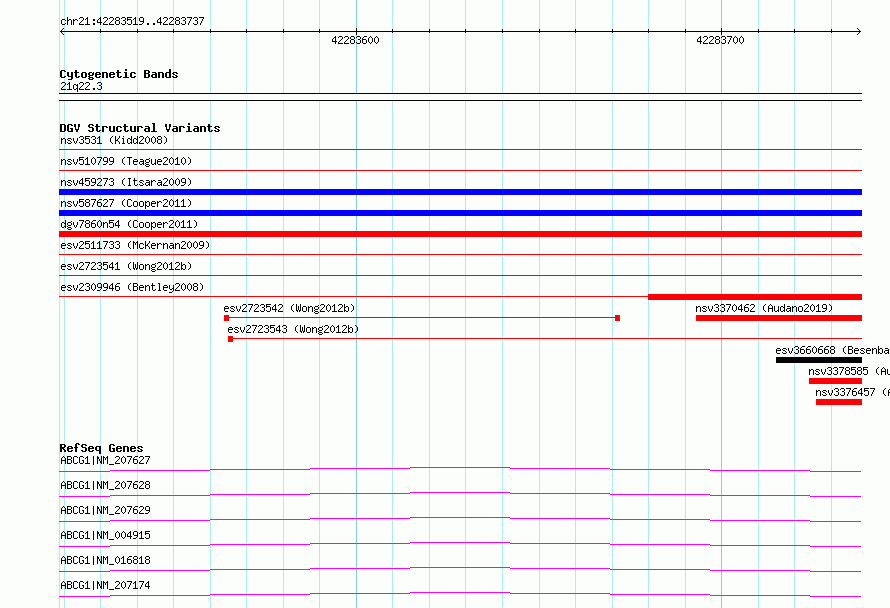The height and width of the screenshot is (608, 890).
Task: Select variant esv2511733 (McKernan2009)
Action: click(135, 245)
